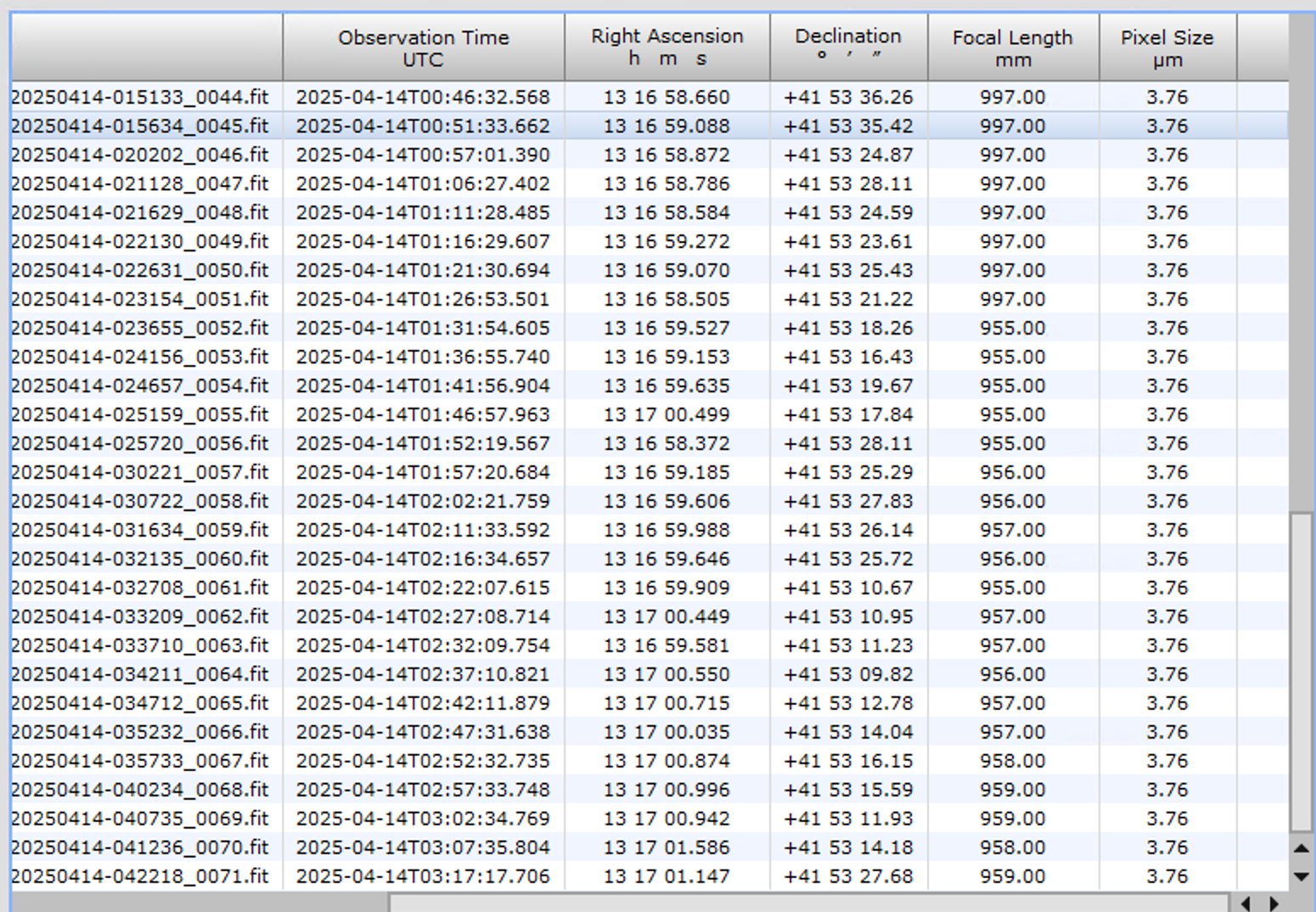Click the blank file name column header

point(147,48)
